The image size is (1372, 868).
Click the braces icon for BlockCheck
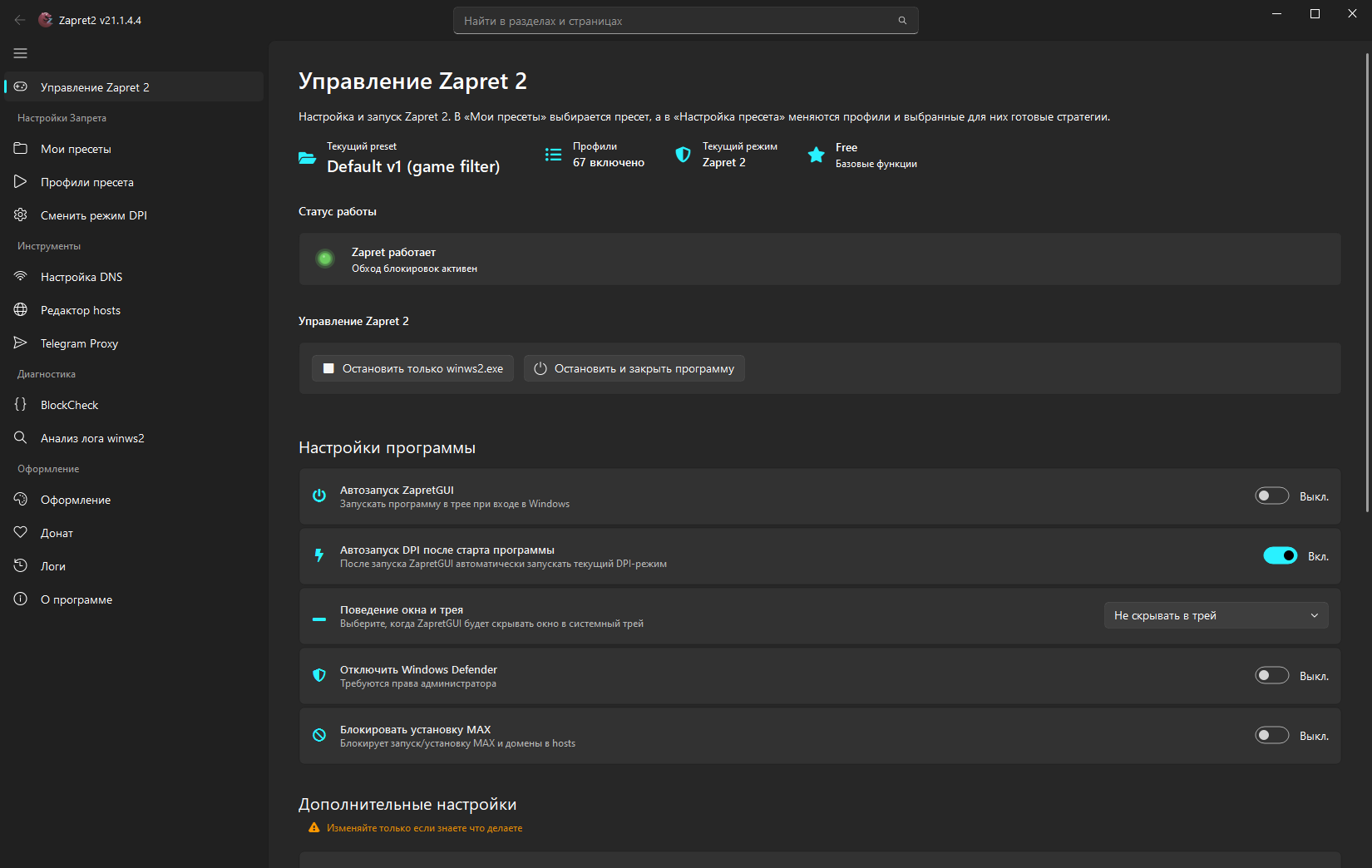tap(21, 404)
